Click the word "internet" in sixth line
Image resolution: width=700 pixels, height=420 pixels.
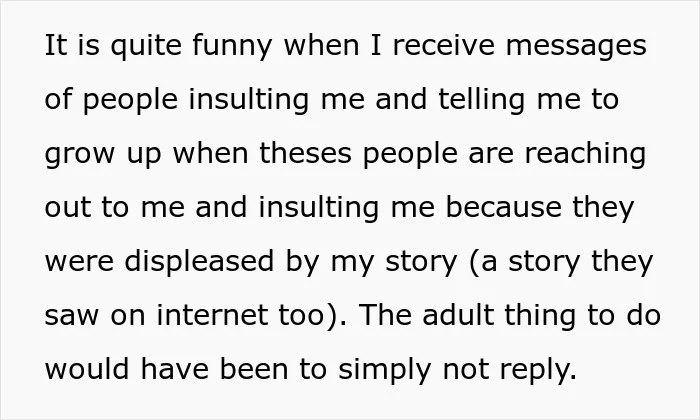(212, 316)
